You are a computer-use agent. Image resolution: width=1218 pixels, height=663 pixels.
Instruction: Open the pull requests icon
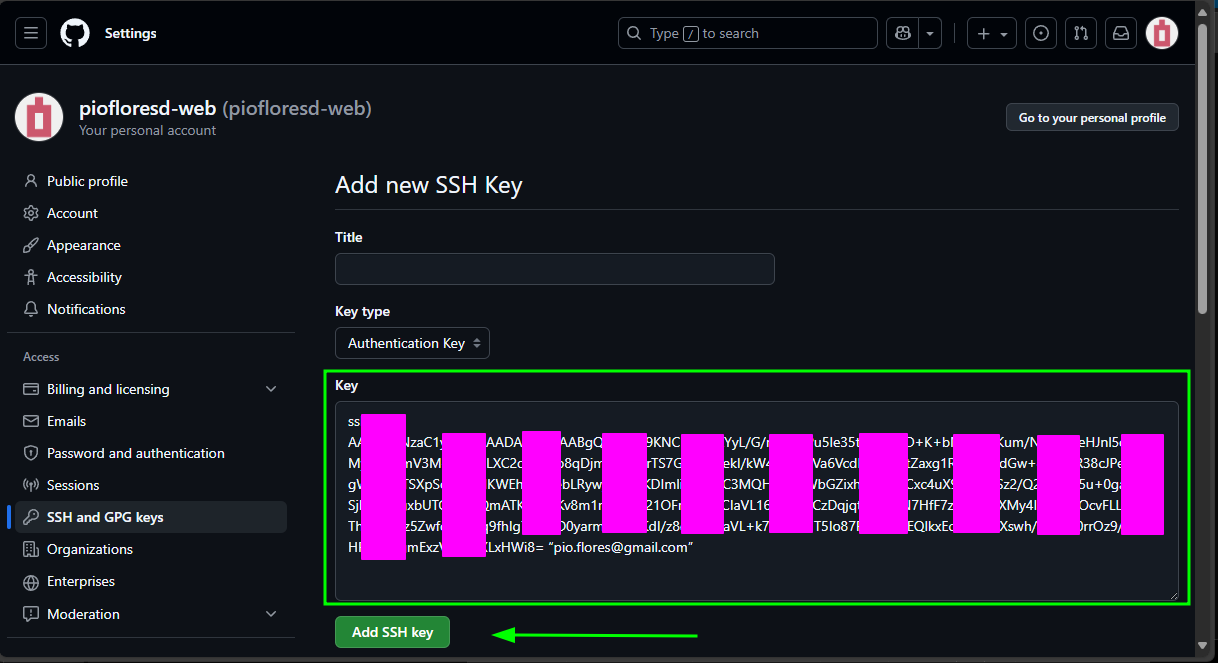tap(1081, 33)
